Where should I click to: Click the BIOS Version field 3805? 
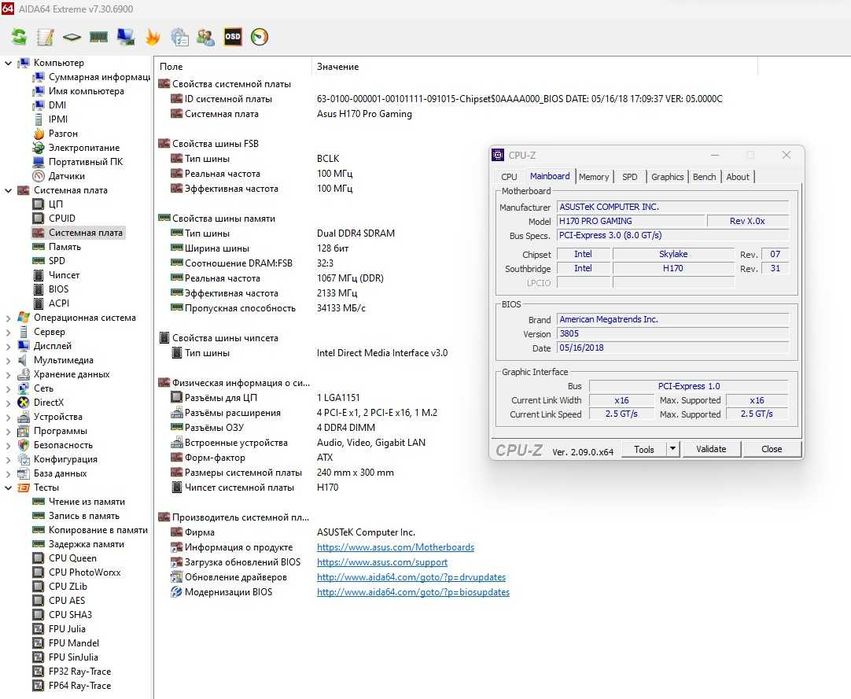(672, 334)
